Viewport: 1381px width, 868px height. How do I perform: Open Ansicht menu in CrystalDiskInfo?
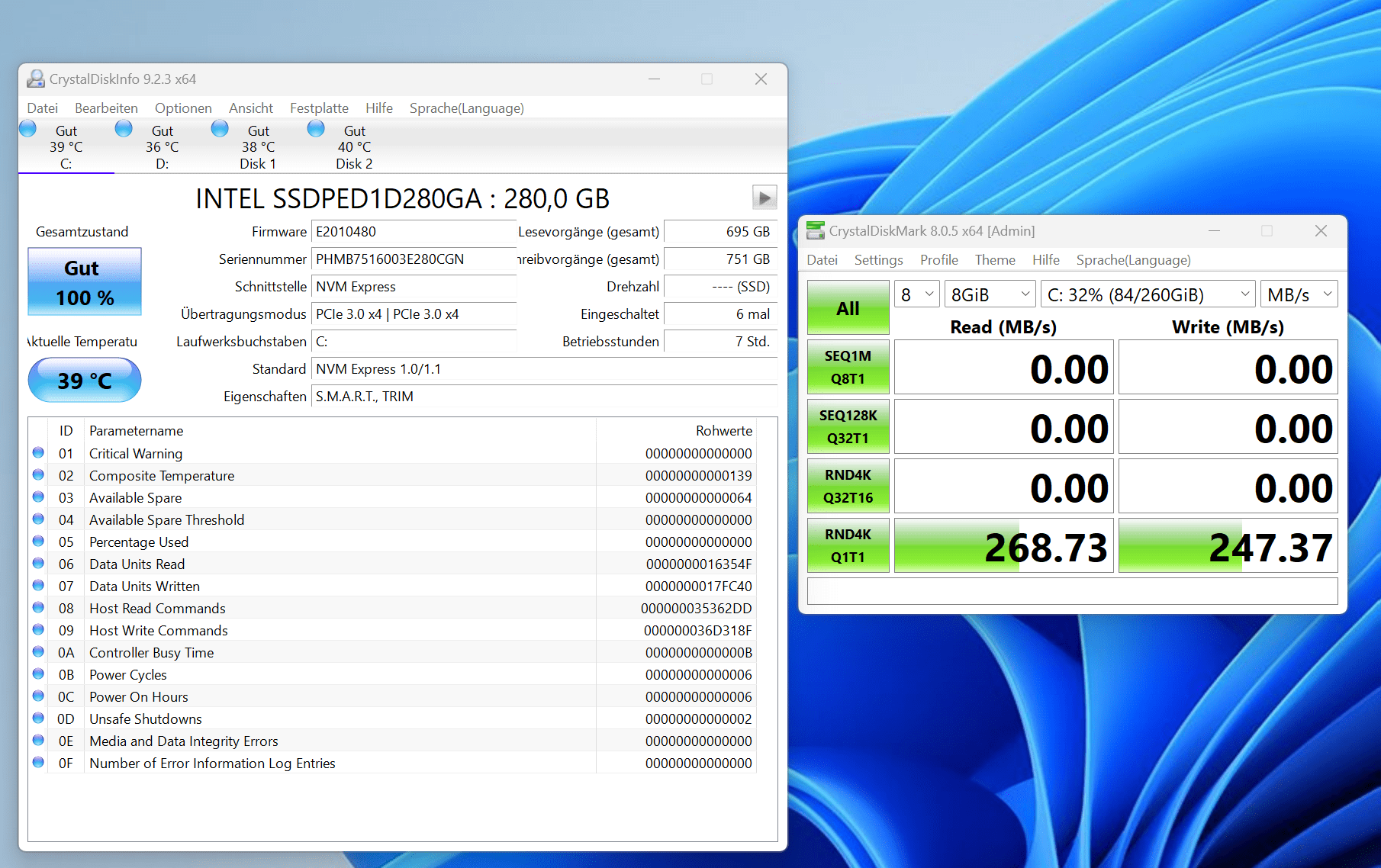(x=251, y=108)
